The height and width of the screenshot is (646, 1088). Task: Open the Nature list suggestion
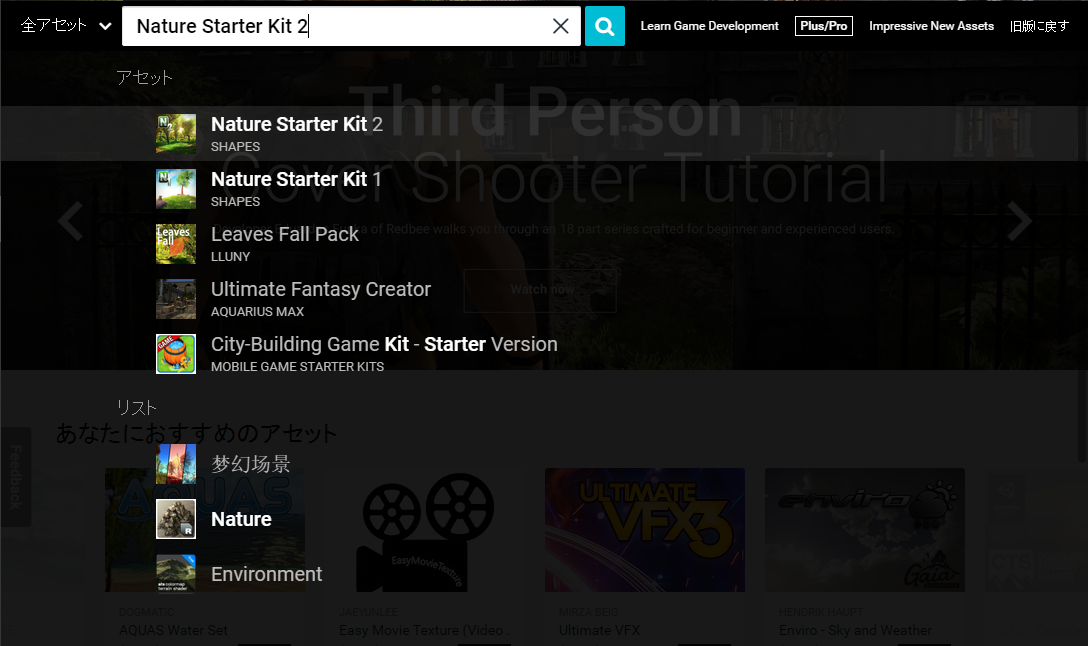tap(241, 519)
